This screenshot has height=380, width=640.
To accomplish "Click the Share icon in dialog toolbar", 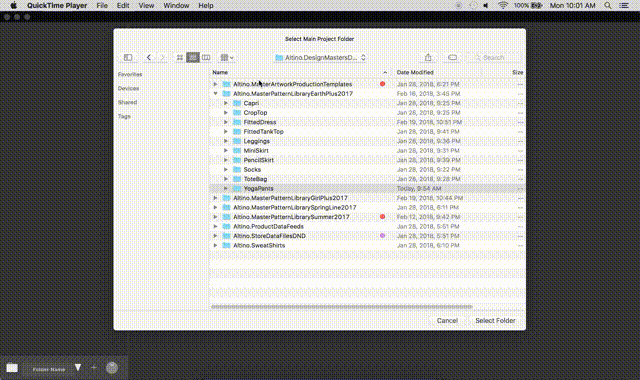I will (428, 58).
